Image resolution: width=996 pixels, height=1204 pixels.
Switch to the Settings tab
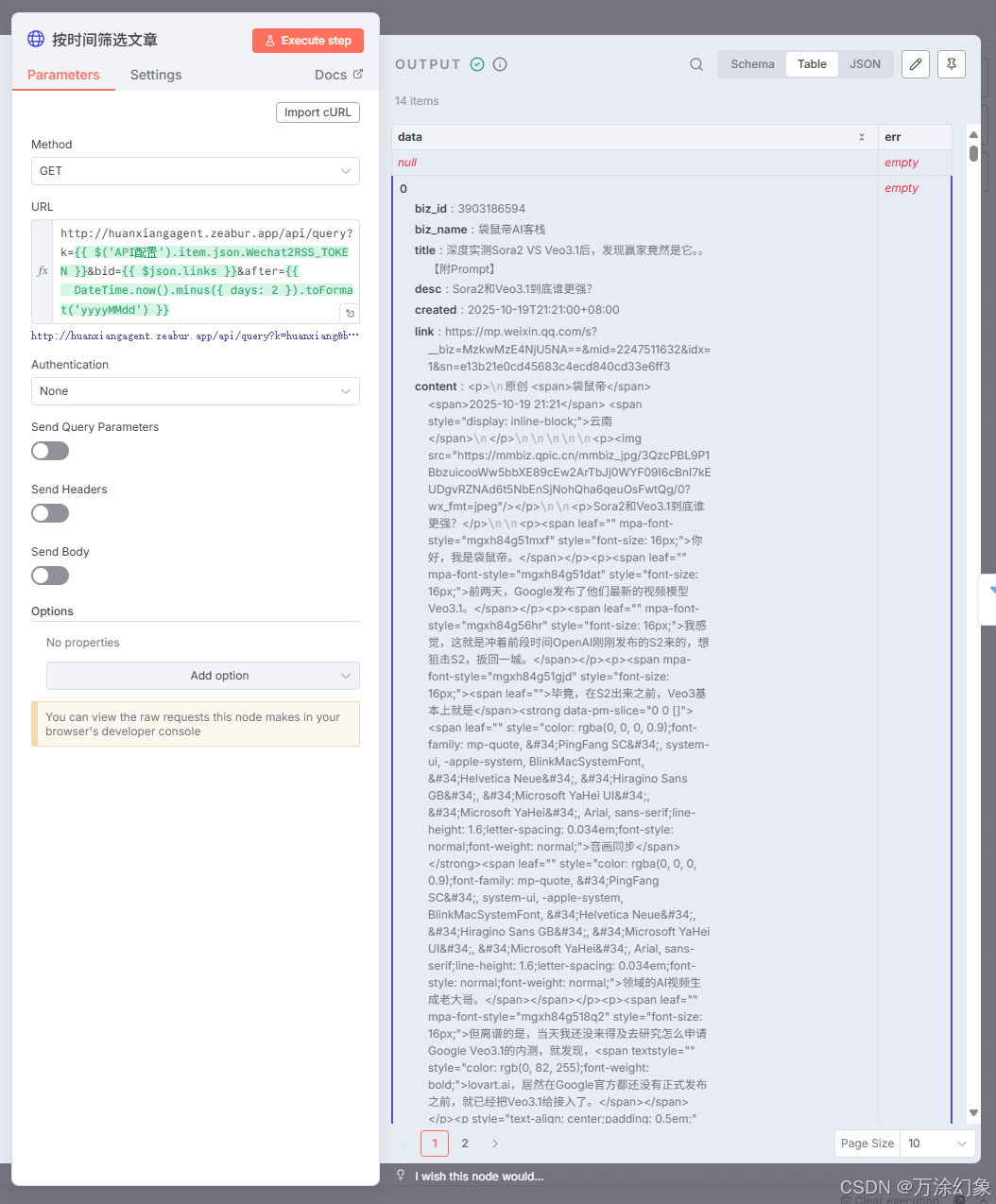click(156, 75)
